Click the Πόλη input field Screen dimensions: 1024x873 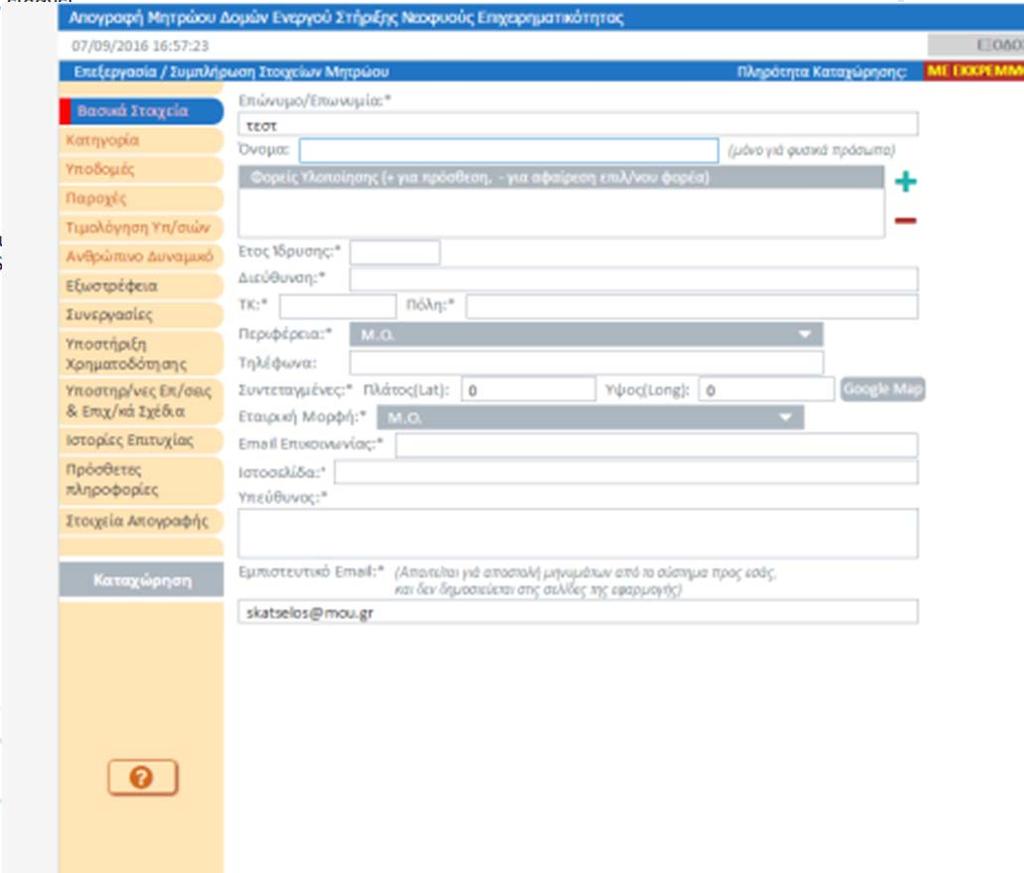(x=692, y=306)
